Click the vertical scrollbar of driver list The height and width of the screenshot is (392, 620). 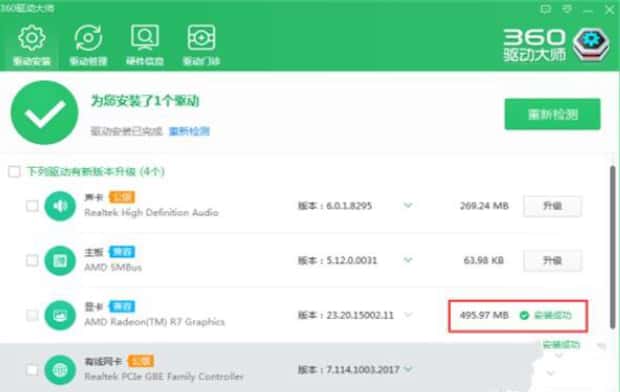pos(612,247)
